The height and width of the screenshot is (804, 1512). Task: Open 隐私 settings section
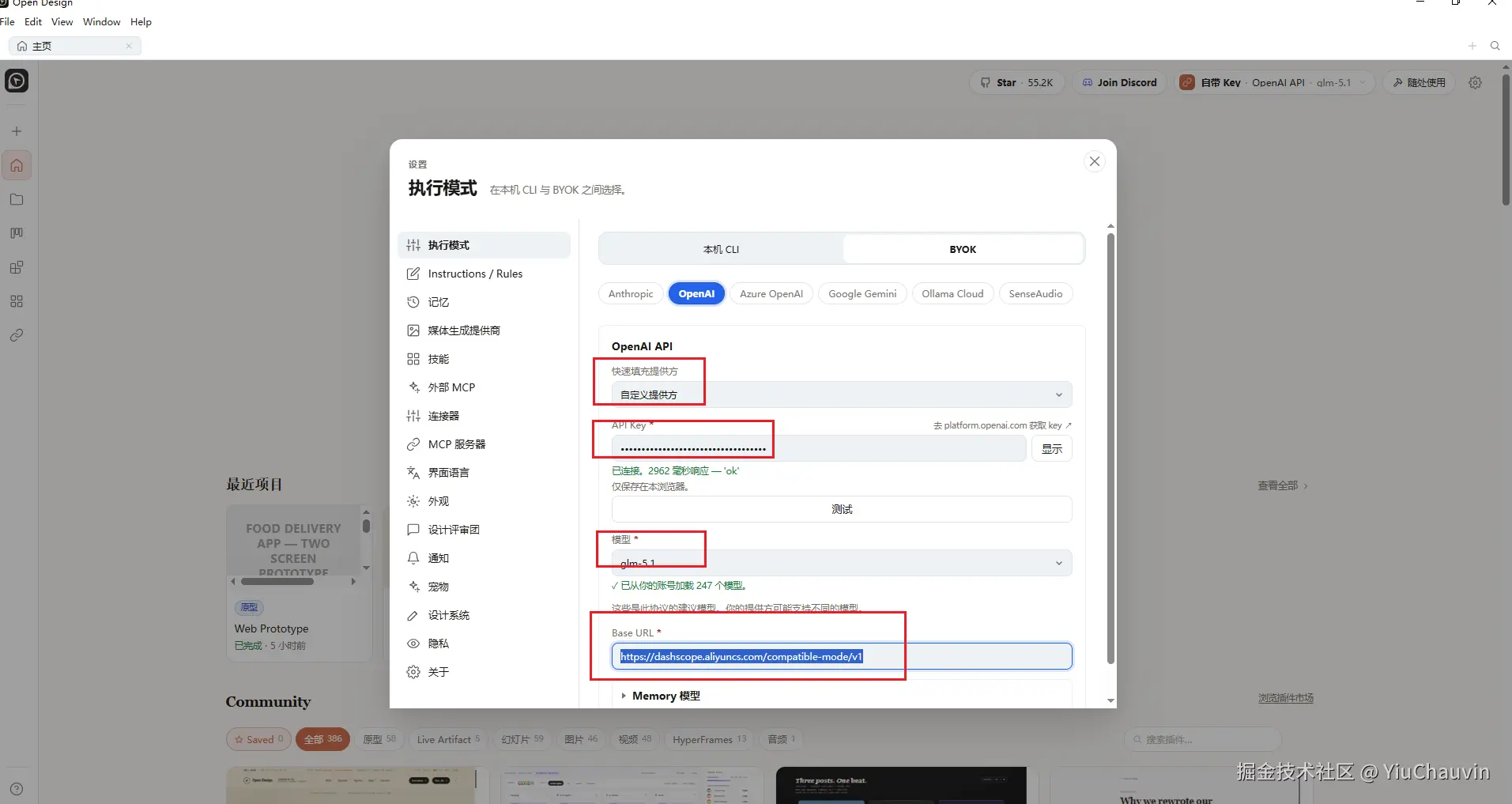point(484,644)
